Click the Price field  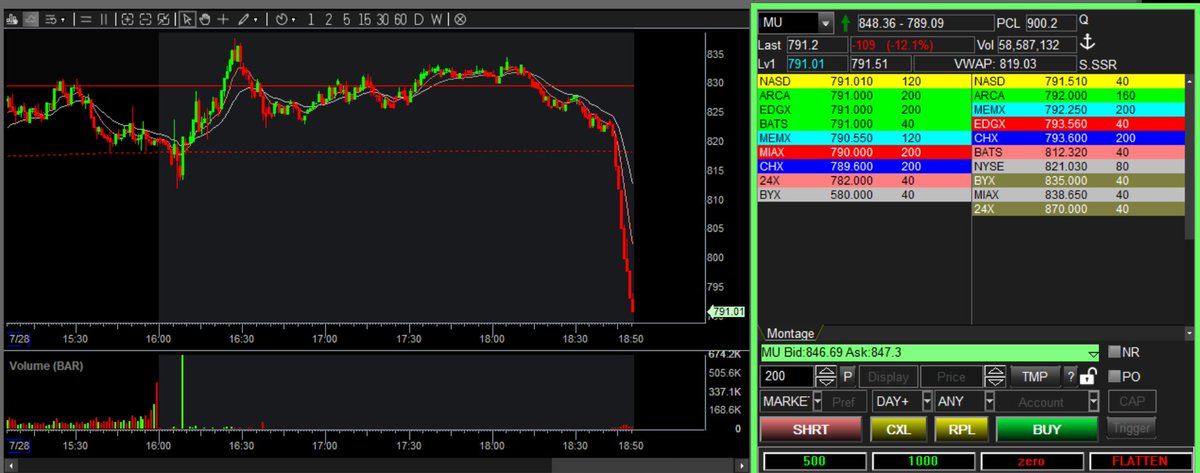coord(951,377)
